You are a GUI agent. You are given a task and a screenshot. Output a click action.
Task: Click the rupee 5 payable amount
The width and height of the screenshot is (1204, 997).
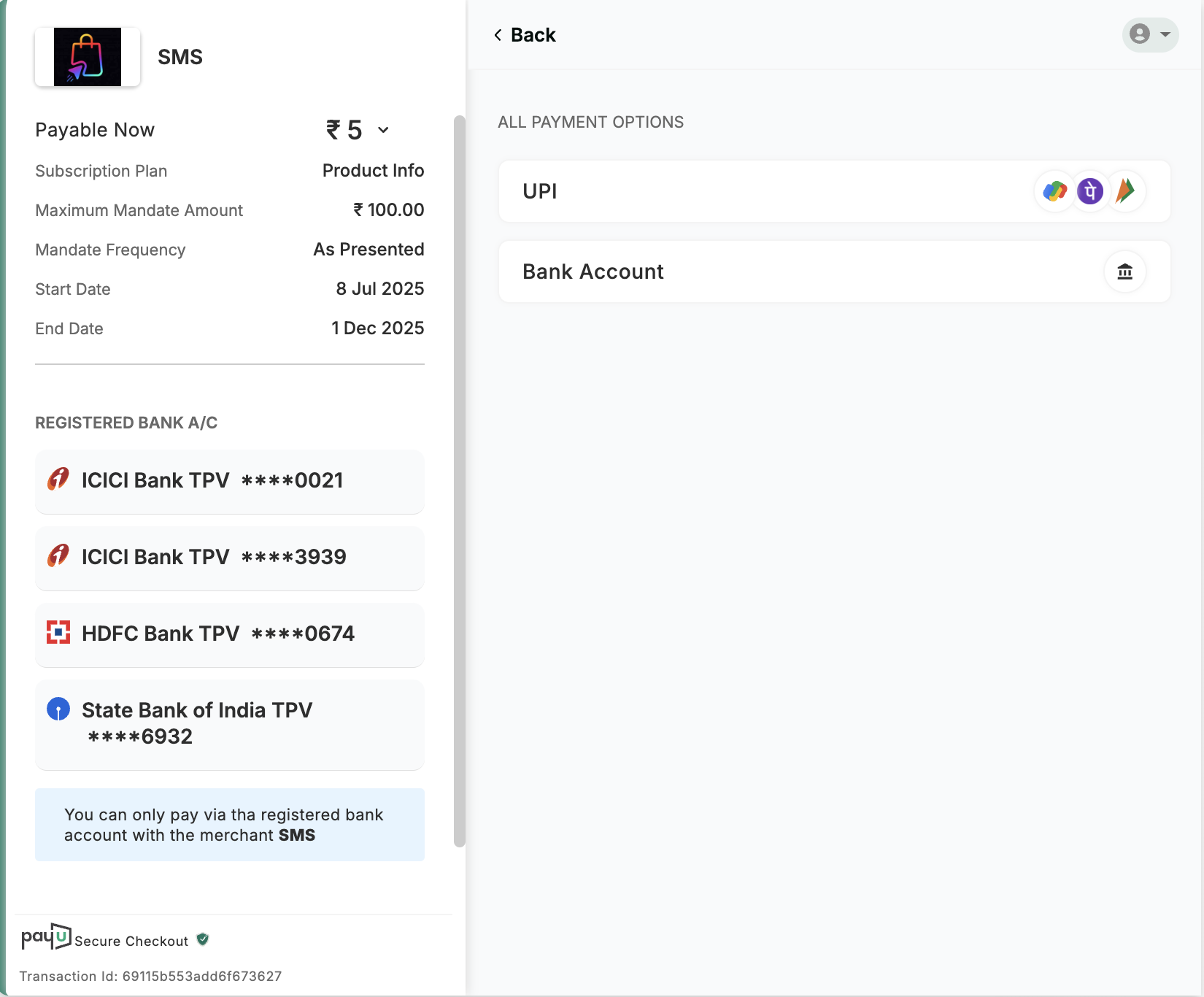[344, 130]
